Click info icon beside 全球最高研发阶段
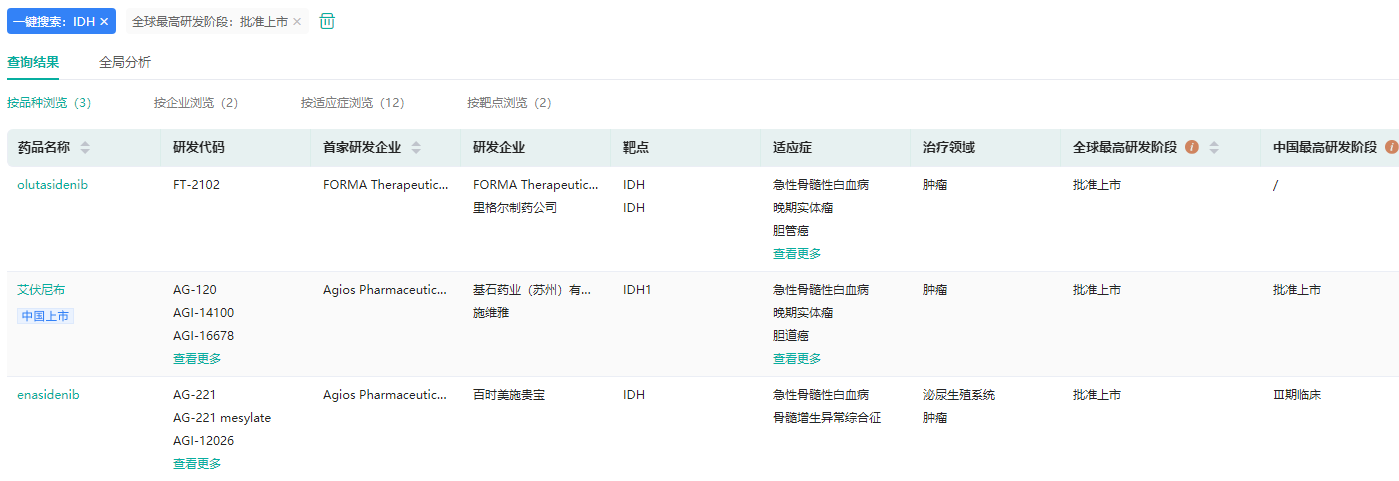Viewport: 1399px width, 481px height. pyautogui.click(x=1192, y=147)
